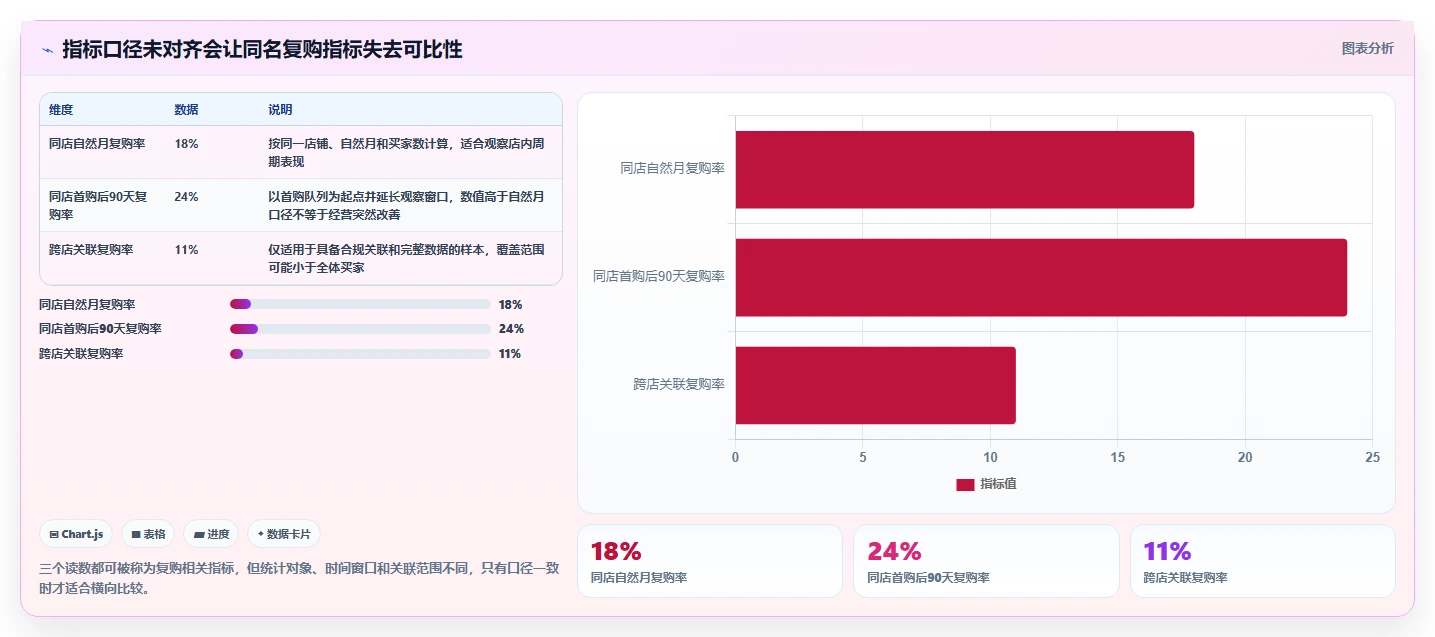Viewport: 1435px width, 637px height.
Task: Click the 跨店关联复购率 chart axis label
Action: tap(679, 385)
